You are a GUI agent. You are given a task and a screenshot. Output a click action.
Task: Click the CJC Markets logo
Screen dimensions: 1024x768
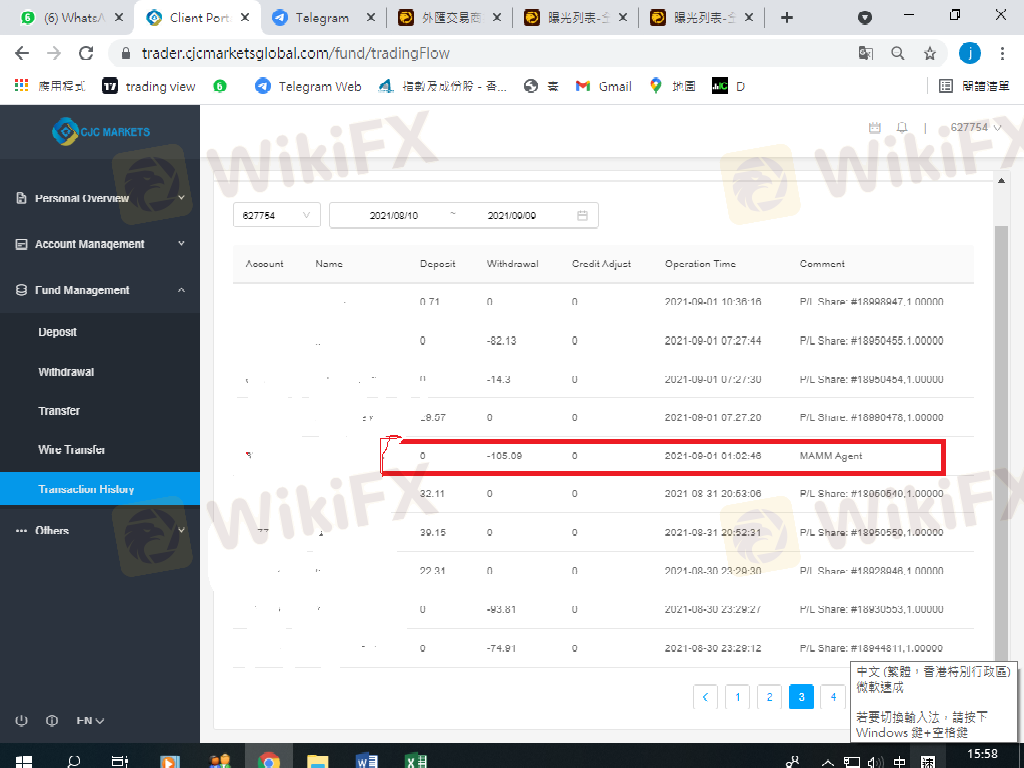[x=100, y=131]
